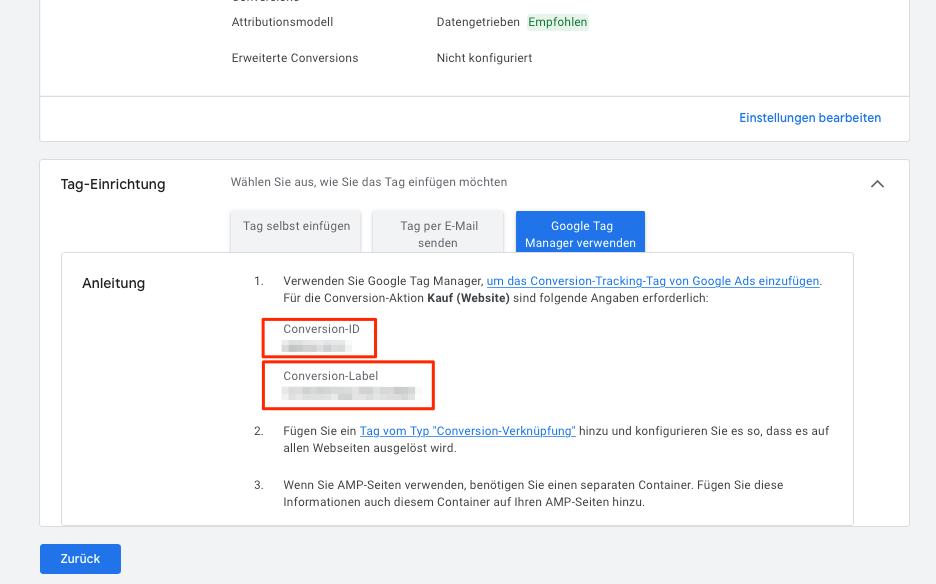
Task: Collapse the Tag-Einrichtung section chevron
Action: [x=877, y=184]
